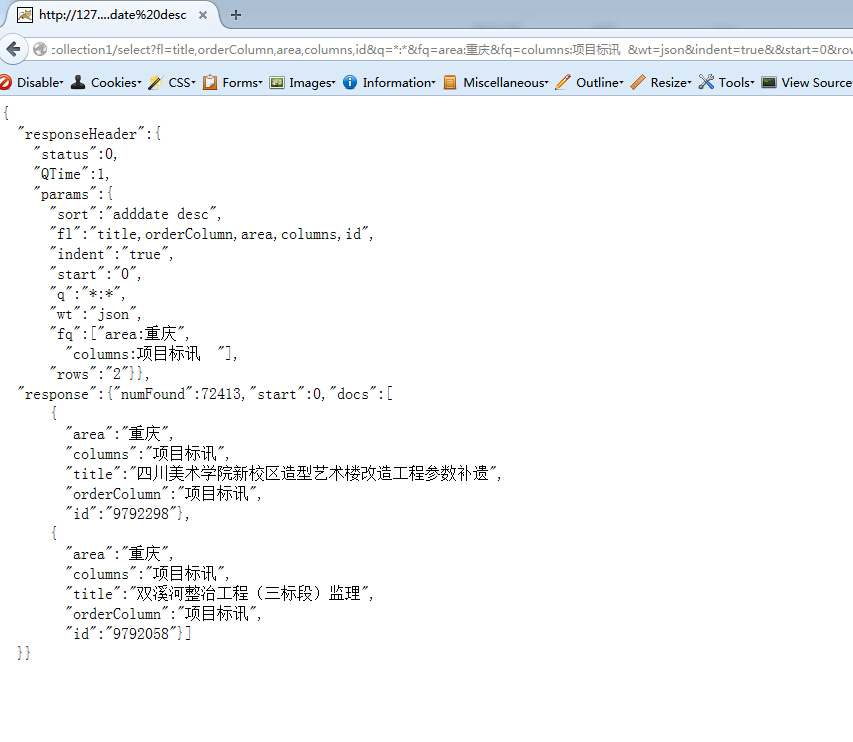Open the Outline dropdown menu
Image resolution: width=853 pixels, height=742 pixels.
600,82
